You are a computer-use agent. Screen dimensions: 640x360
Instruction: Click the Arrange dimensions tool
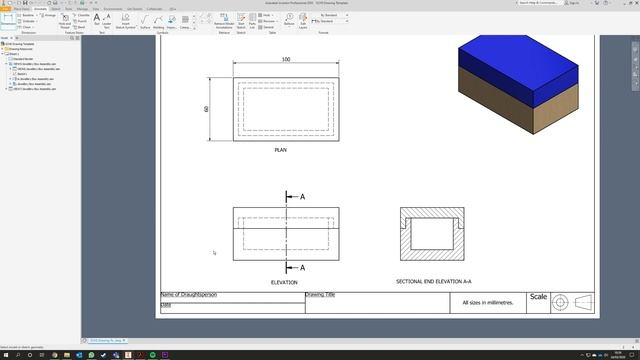48,15
